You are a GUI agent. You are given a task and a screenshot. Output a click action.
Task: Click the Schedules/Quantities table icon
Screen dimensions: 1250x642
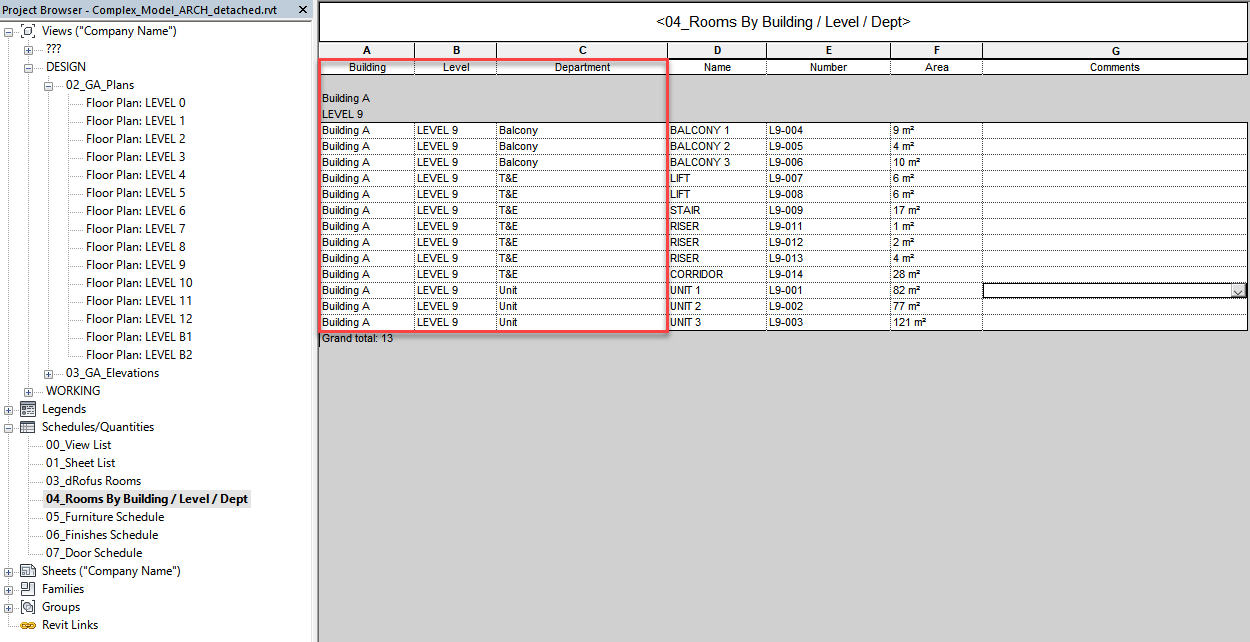[x=28, y=427]
